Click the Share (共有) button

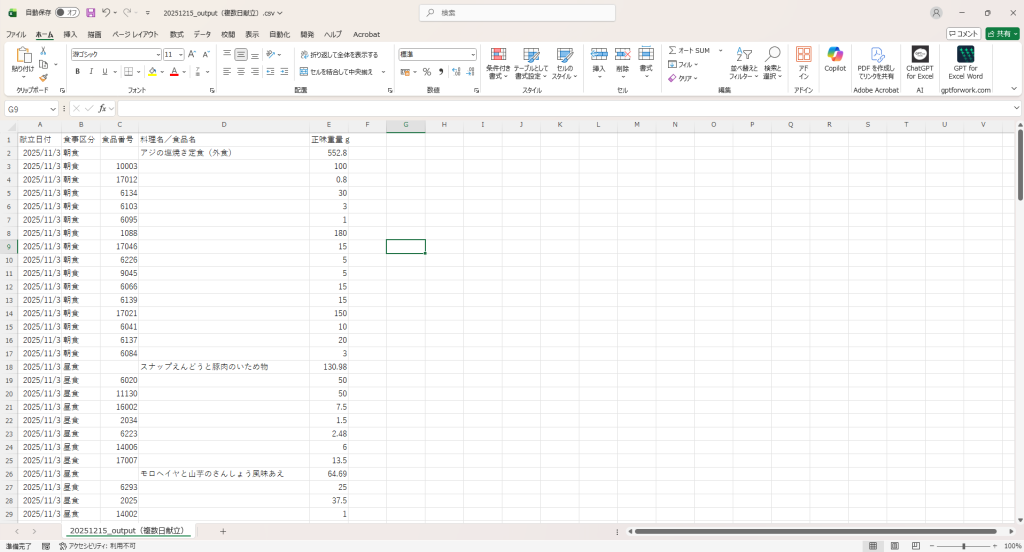coord(1001,34)
